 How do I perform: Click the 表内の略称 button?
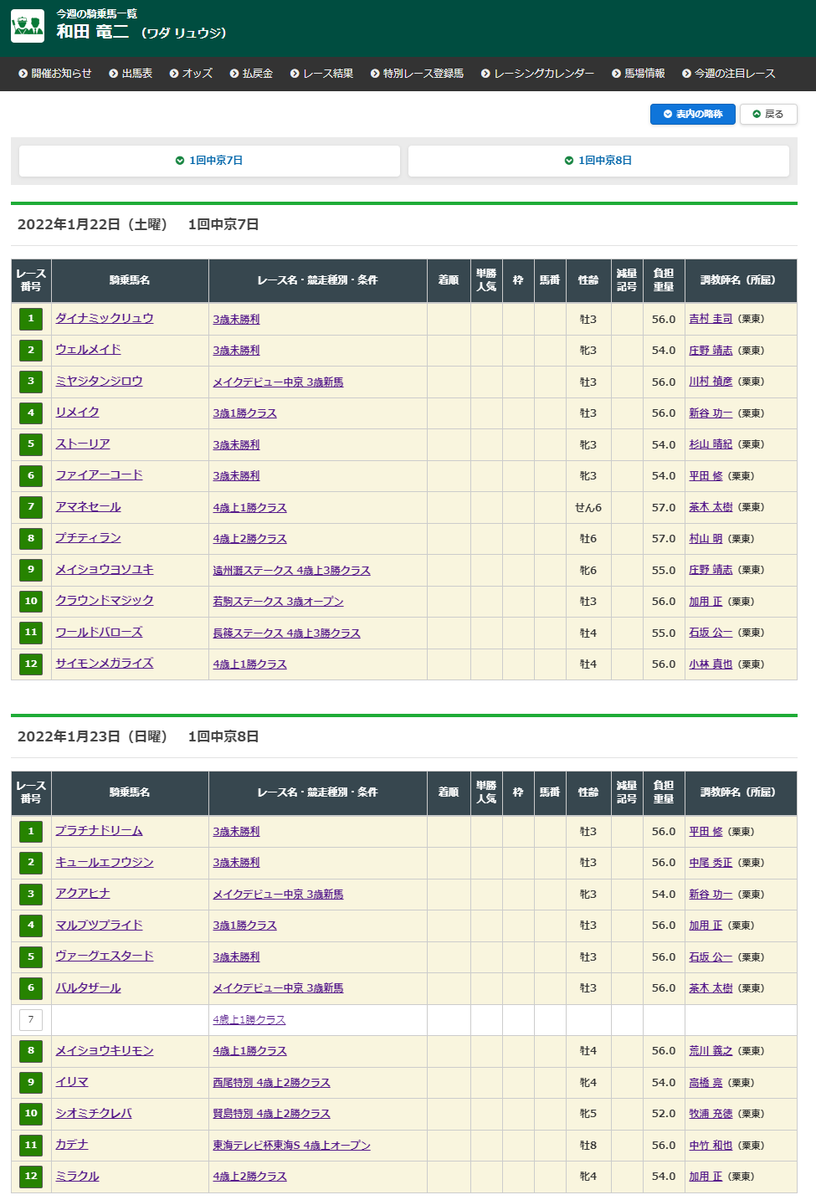693,114
